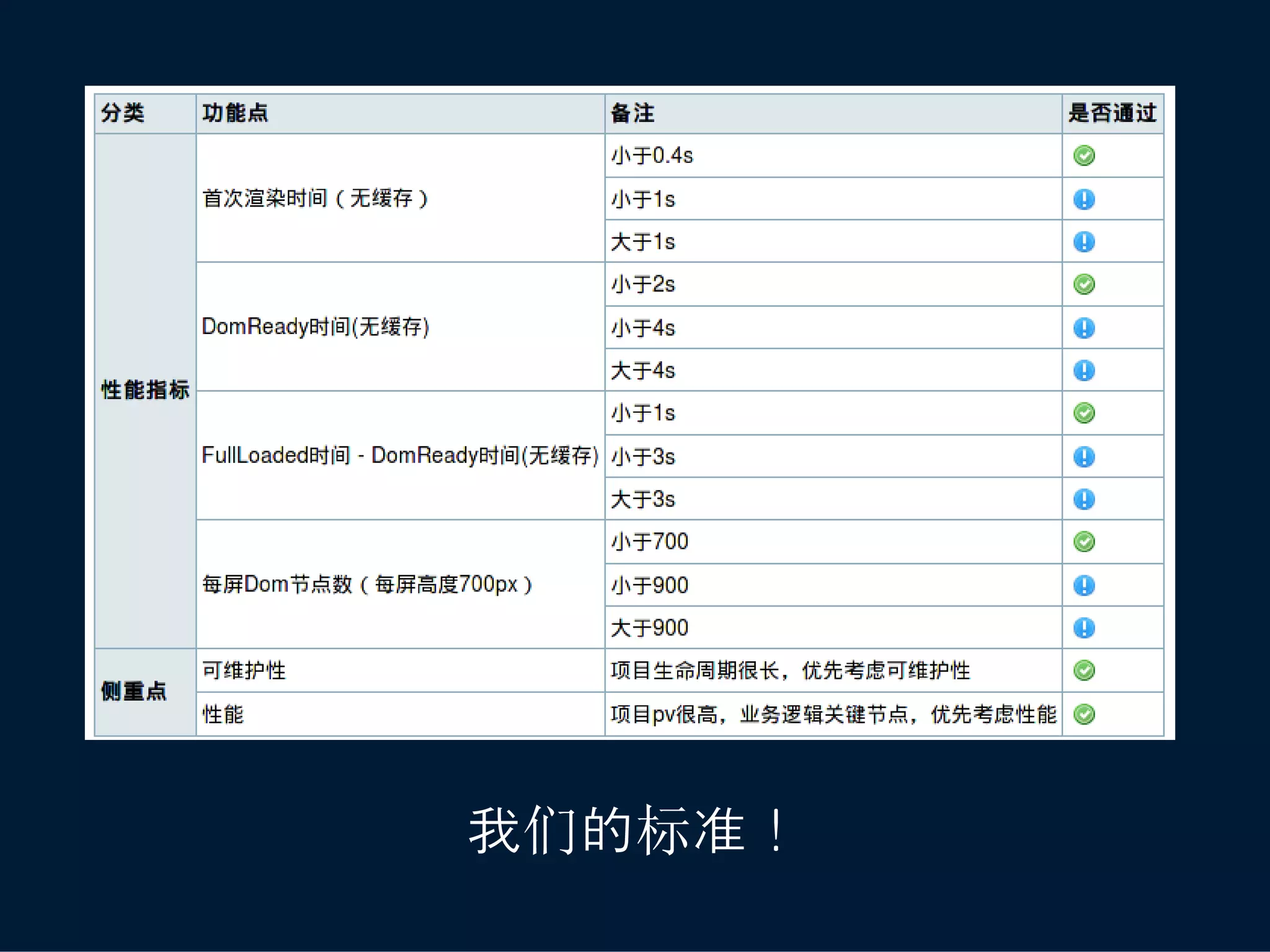
Task: Click the 分类 column header
Action: pos(145,113)
